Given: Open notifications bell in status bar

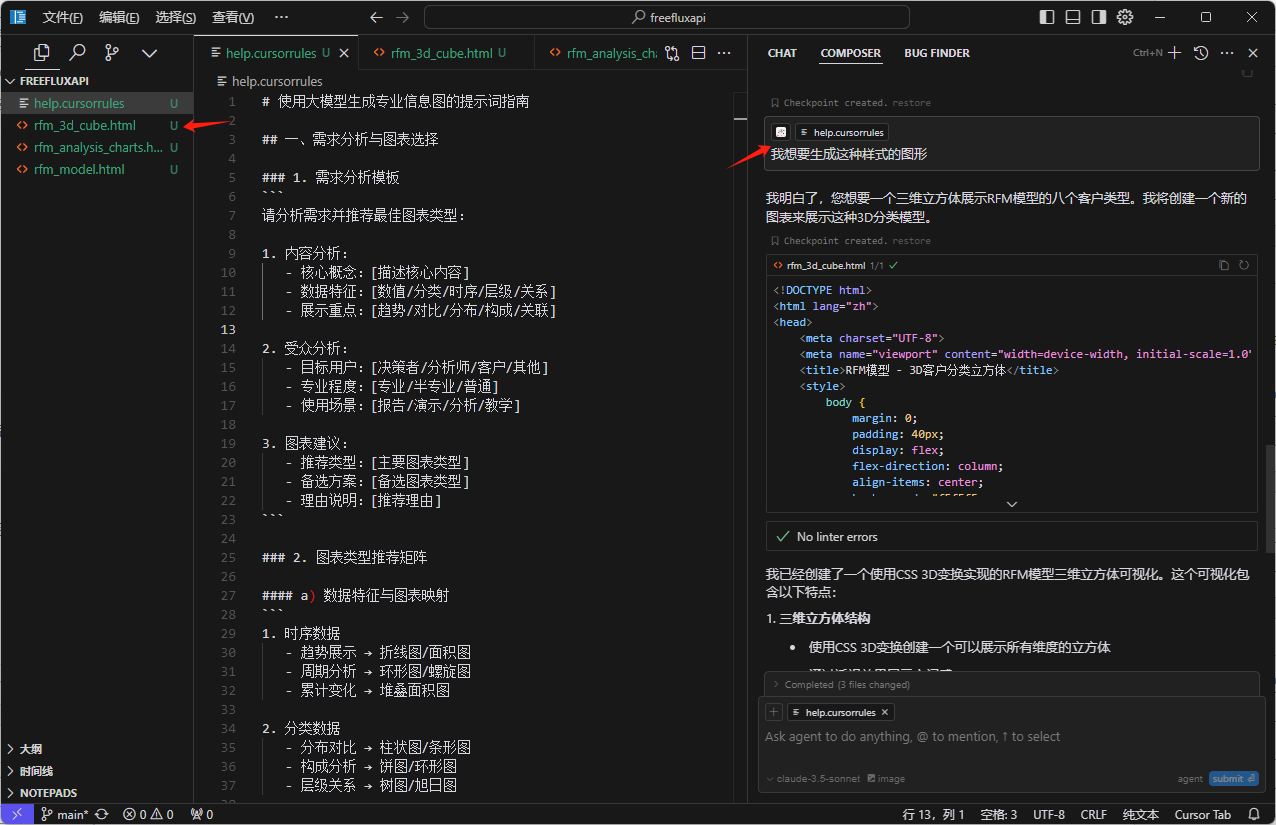Looking at the screenshot, I should click(1254, 814).
